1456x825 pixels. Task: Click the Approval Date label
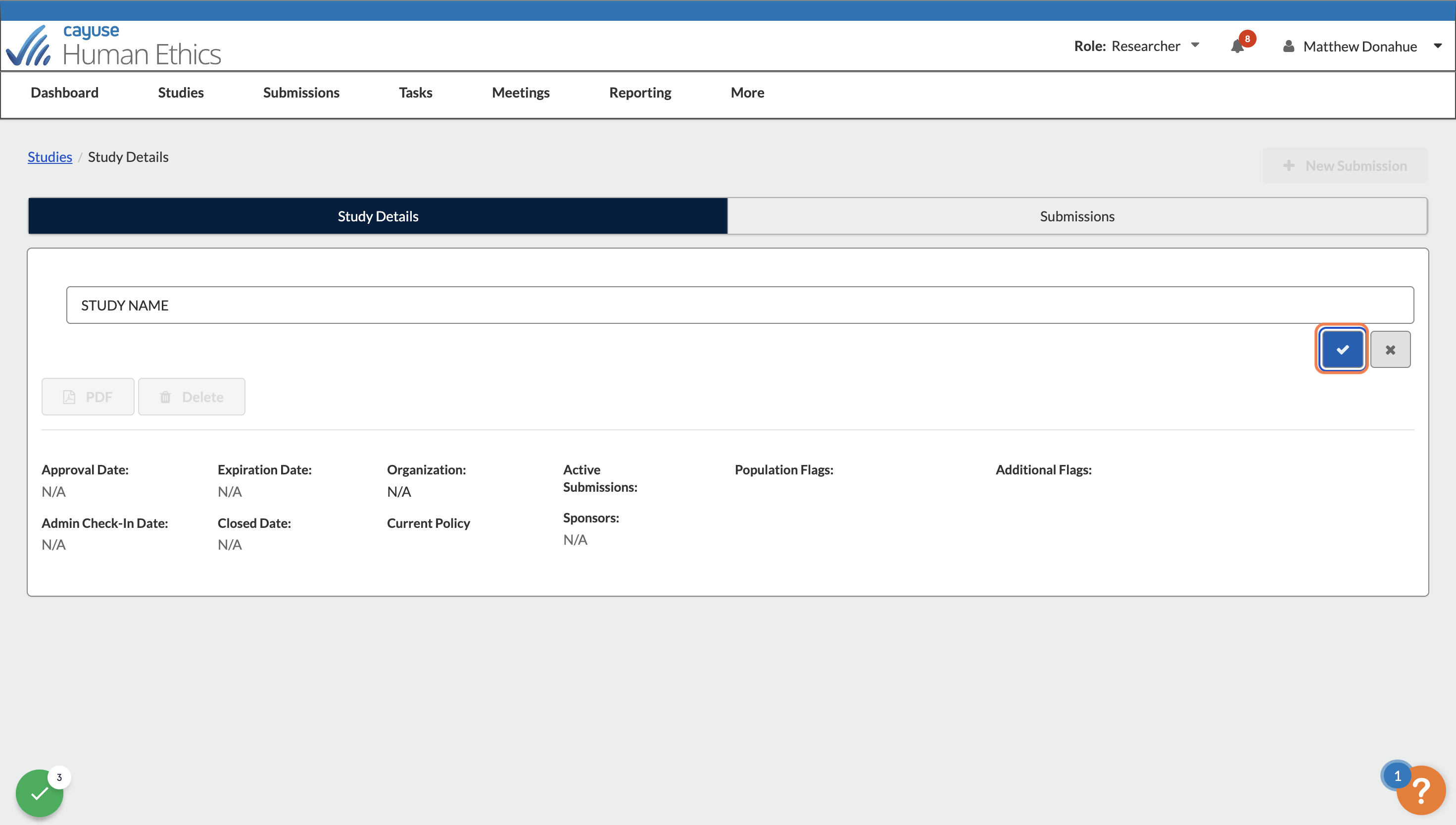[85, 470]
